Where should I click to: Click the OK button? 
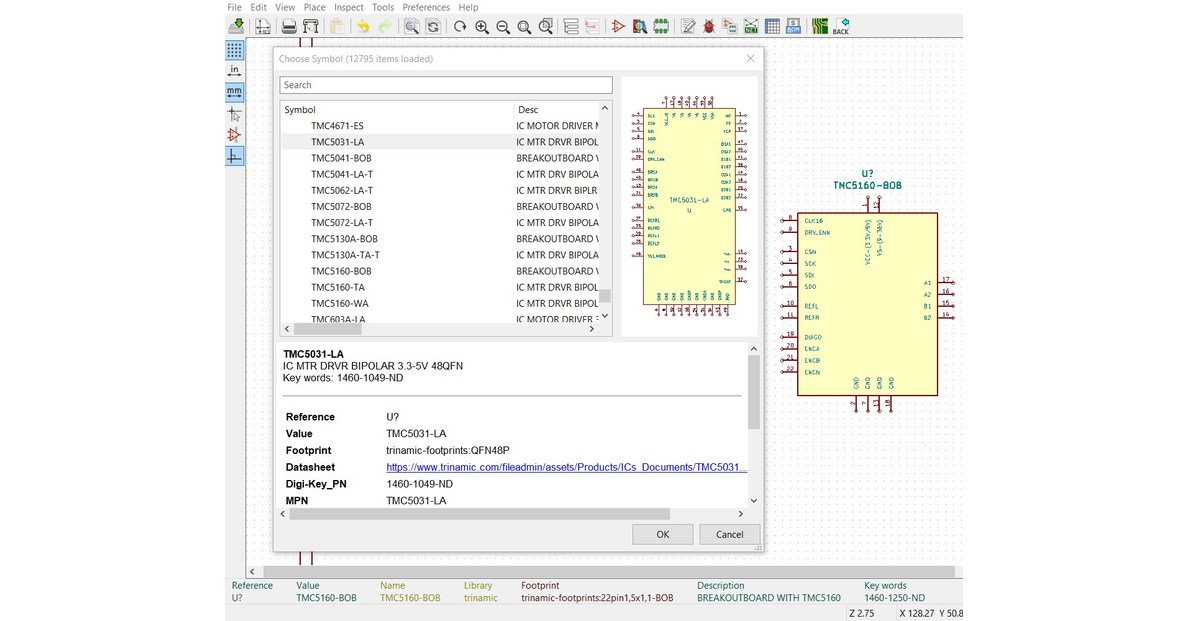pyautogui.click(x=662, y=534)
